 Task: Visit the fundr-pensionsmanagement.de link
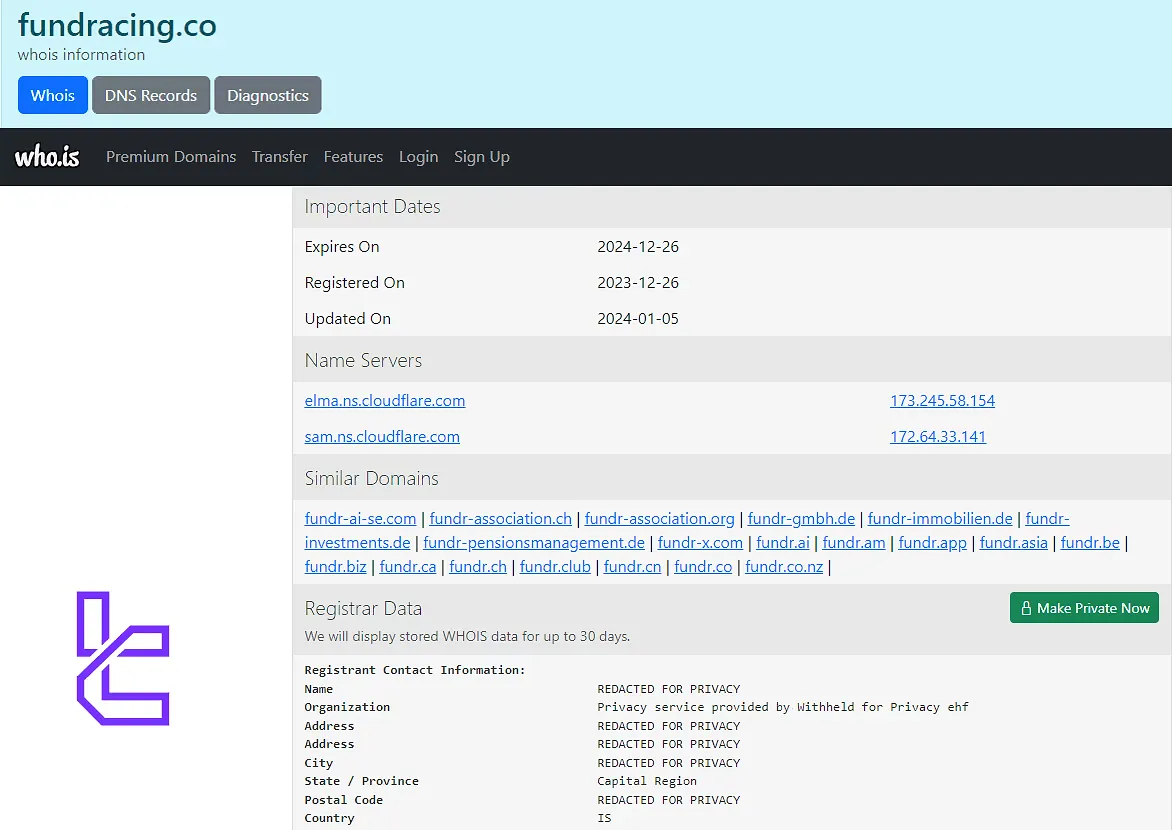click(534, 543)
